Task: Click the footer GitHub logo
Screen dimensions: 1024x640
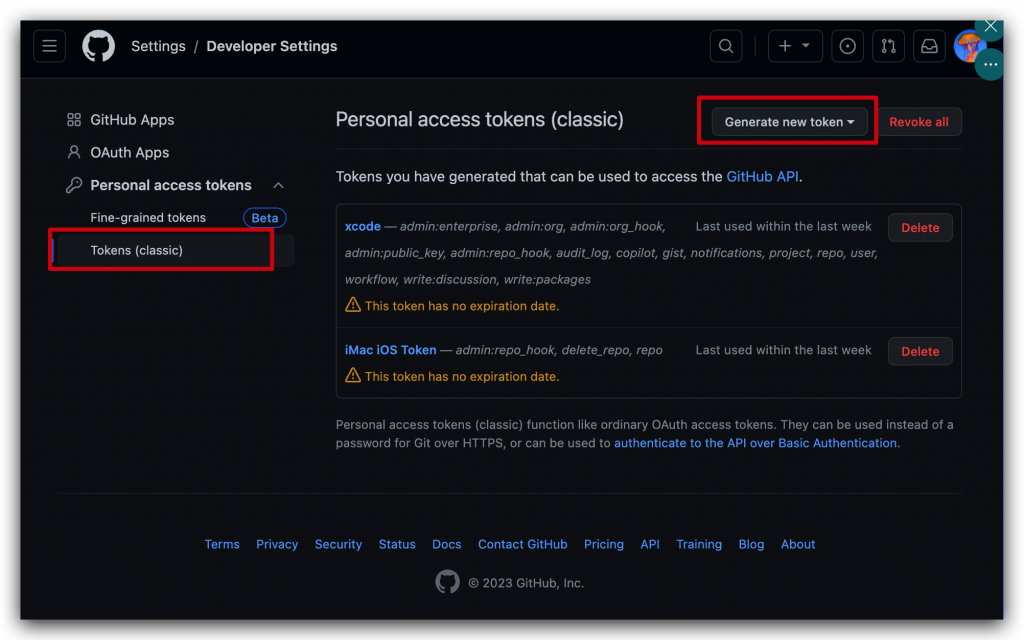Action: coord(448,582)
